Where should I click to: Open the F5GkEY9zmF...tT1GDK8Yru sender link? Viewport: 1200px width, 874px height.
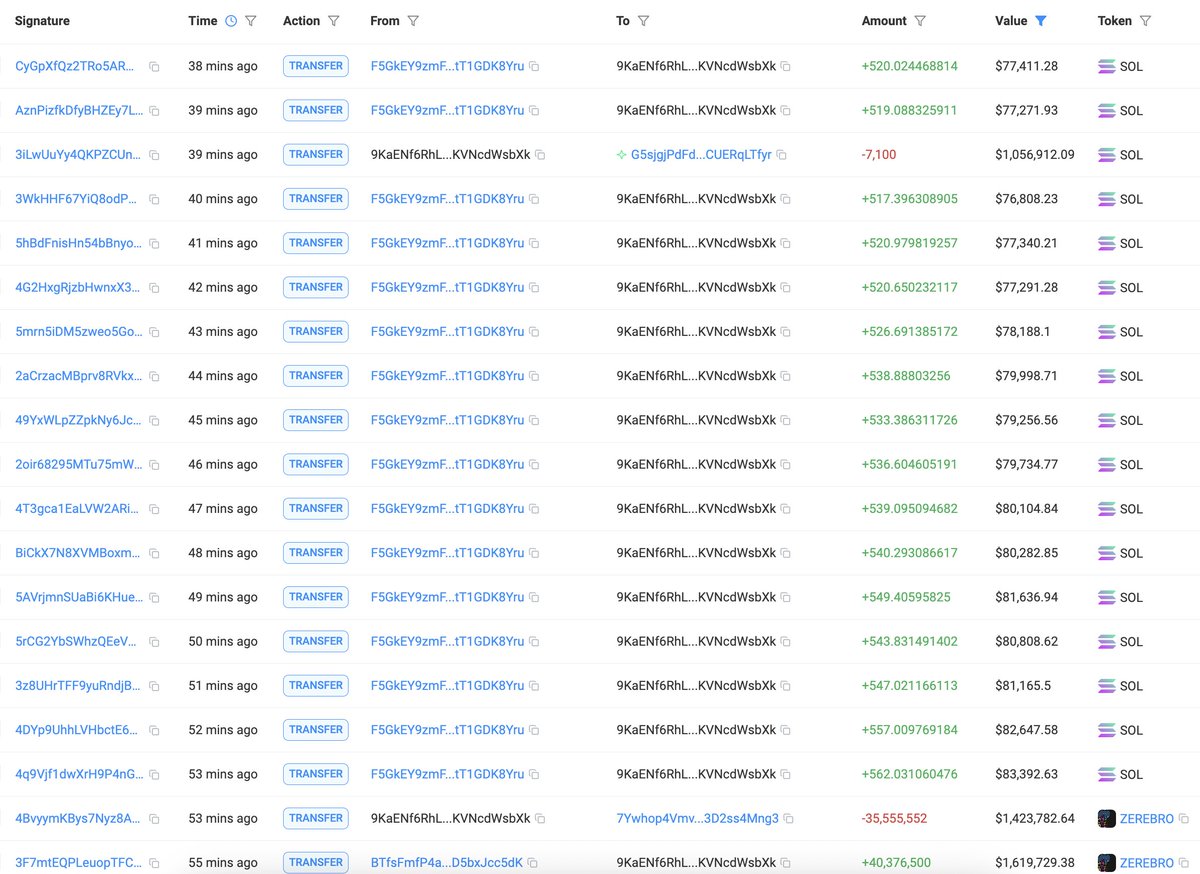[448, 67]
